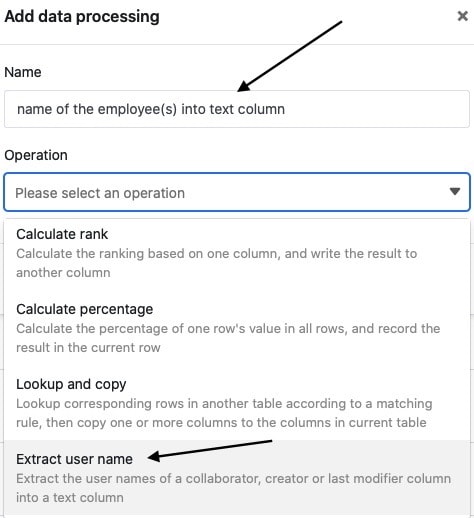Click the Calculate percentage description text
The height and width of the screenshot is (518, 474).
pyautogui.click(x=228, y=338)
